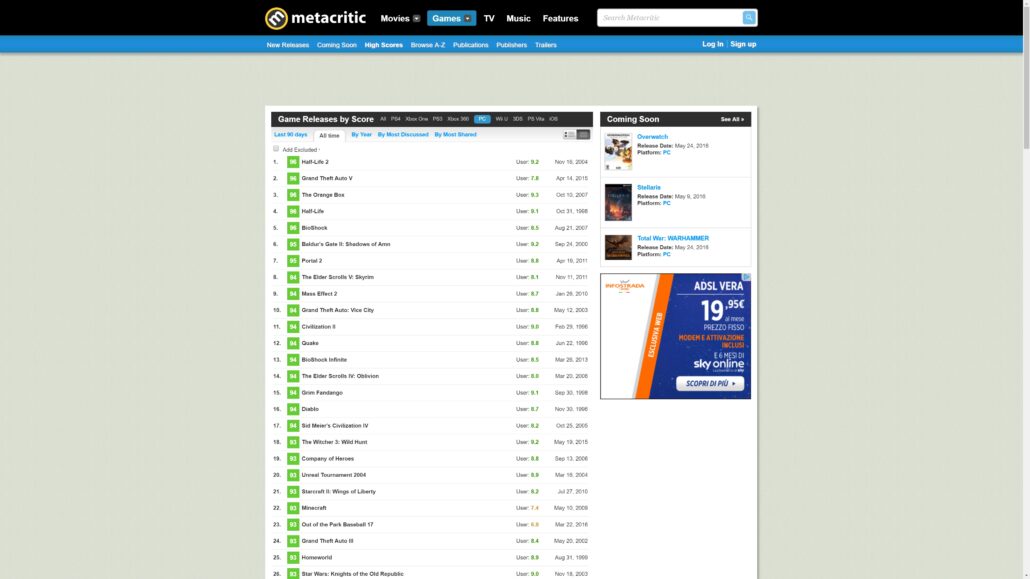The image size is (1030, 579).
Task: Filter by PS4 platform
Action: (395, 119)
